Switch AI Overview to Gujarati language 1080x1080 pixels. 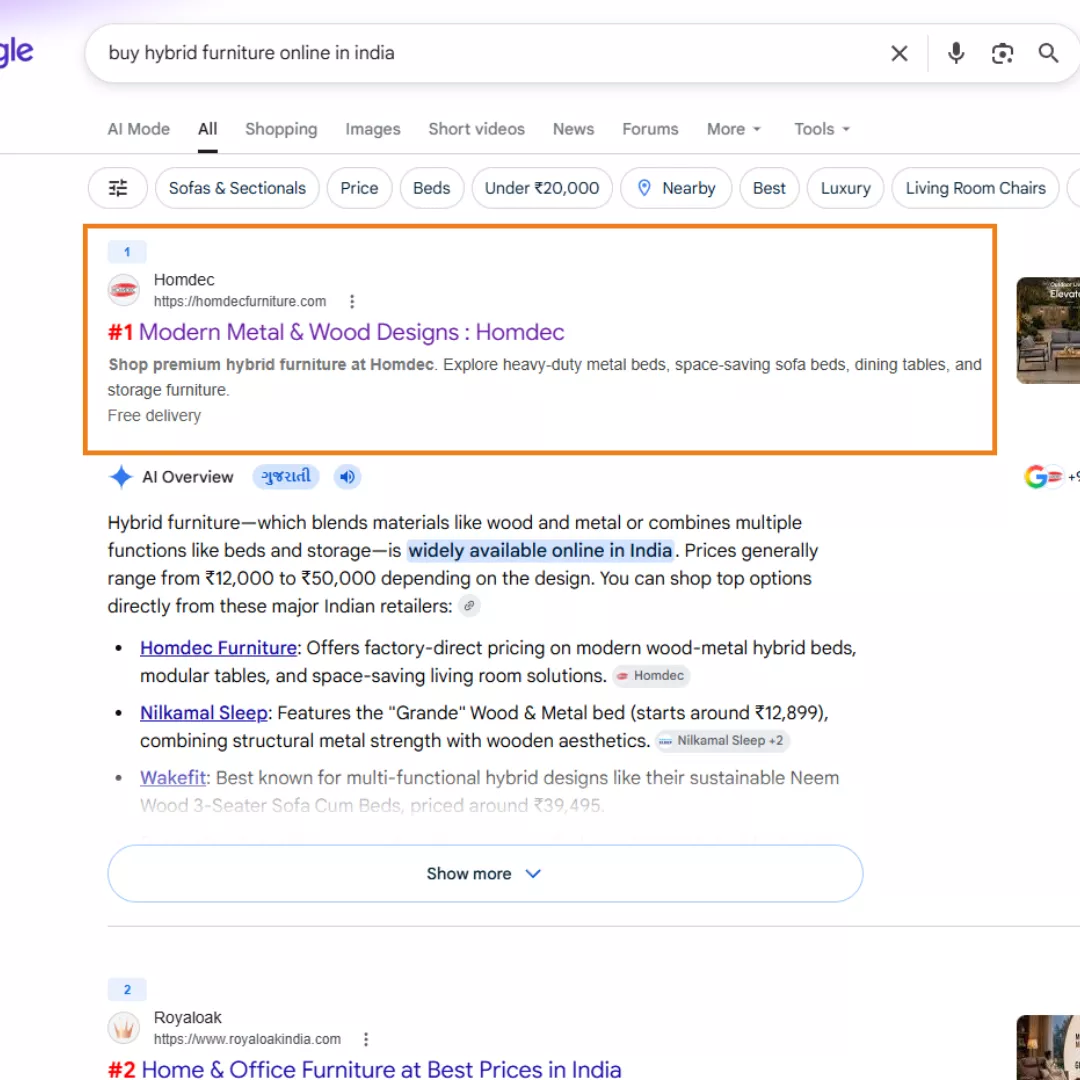coord(286,477)
